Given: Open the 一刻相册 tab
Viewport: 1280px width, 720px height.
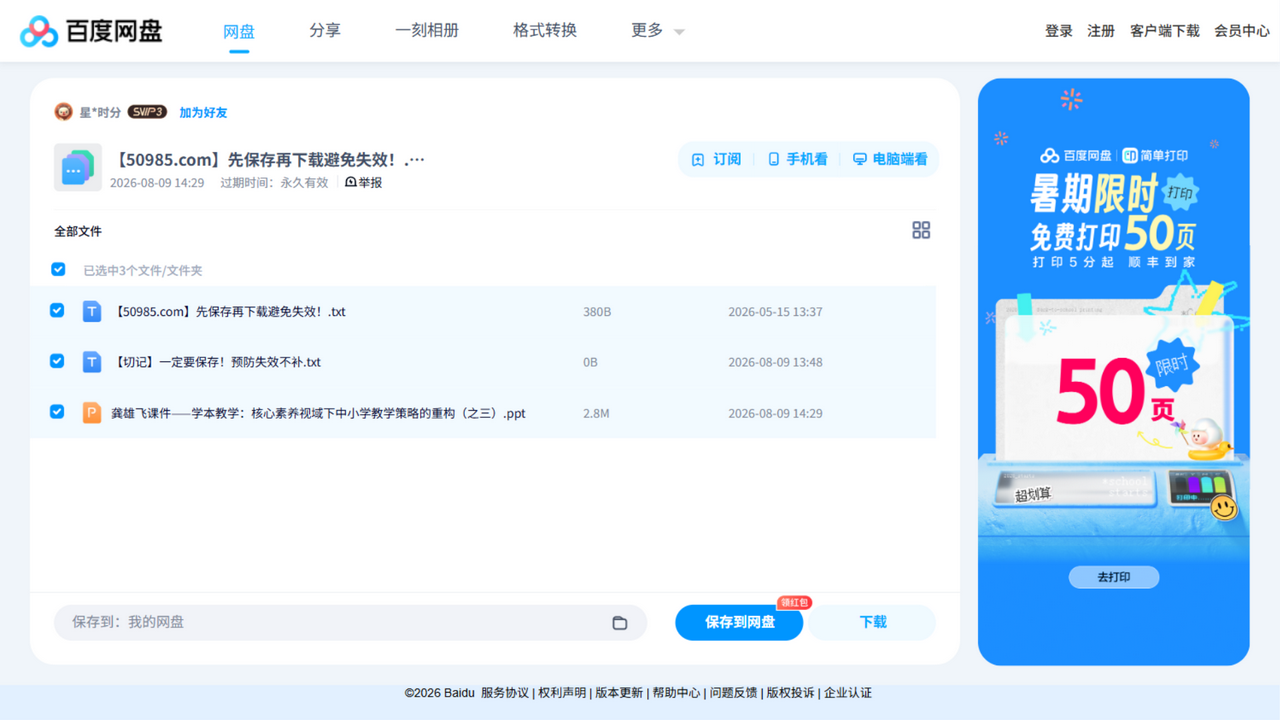Looking at the screenshot, I should tap(427, 31).
